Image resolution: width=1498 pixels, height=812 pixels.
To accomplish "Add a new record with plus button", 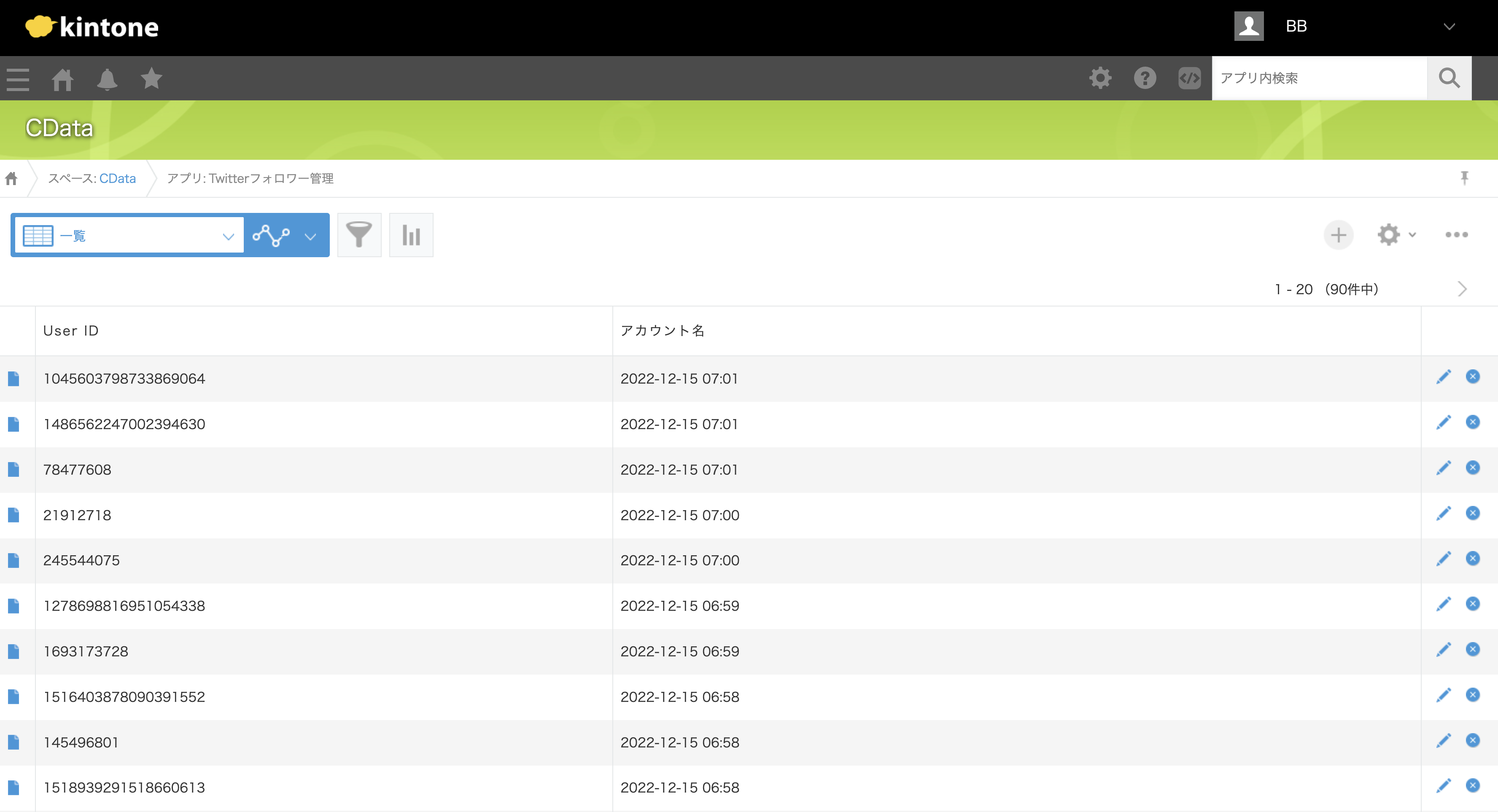I will tap(1338, 235).
